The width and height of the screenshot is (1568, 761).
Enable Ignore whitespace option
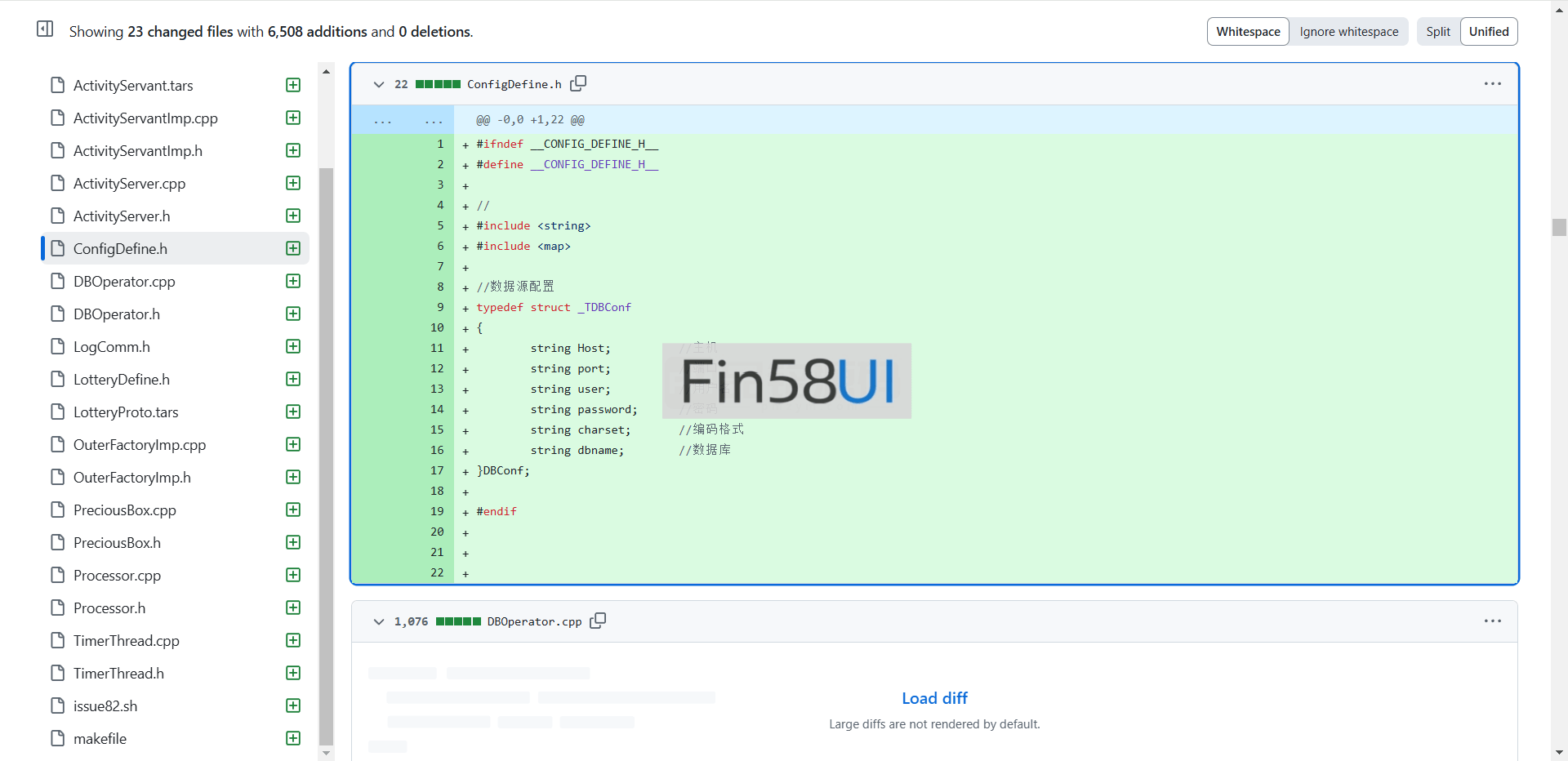(1348, 32)
